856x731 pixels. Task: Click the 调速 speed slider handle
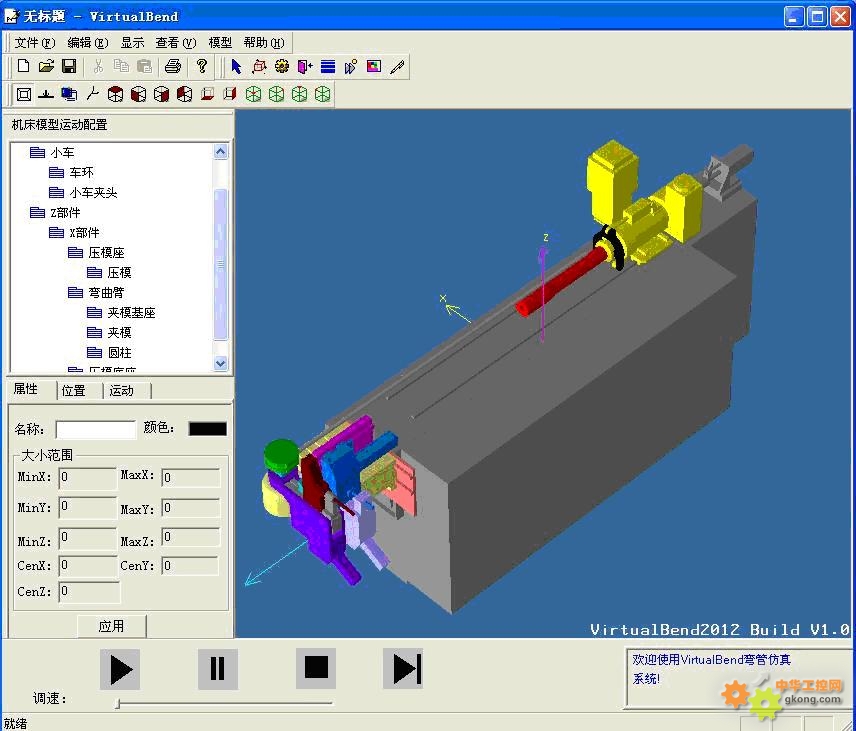(x=118, y=704)
